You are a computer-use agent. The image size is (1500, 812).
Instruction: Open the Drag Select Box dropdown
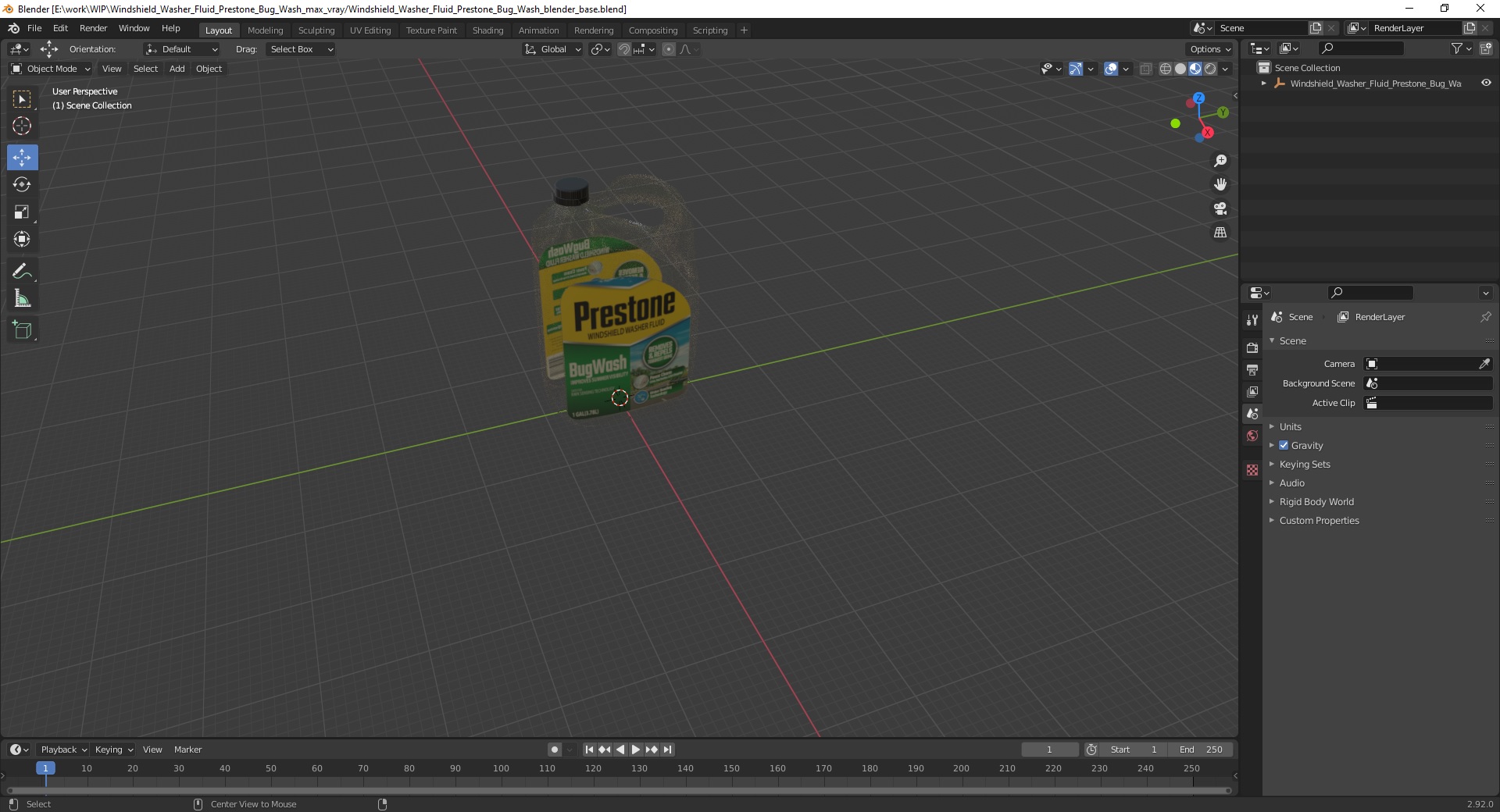pos(301,49)
